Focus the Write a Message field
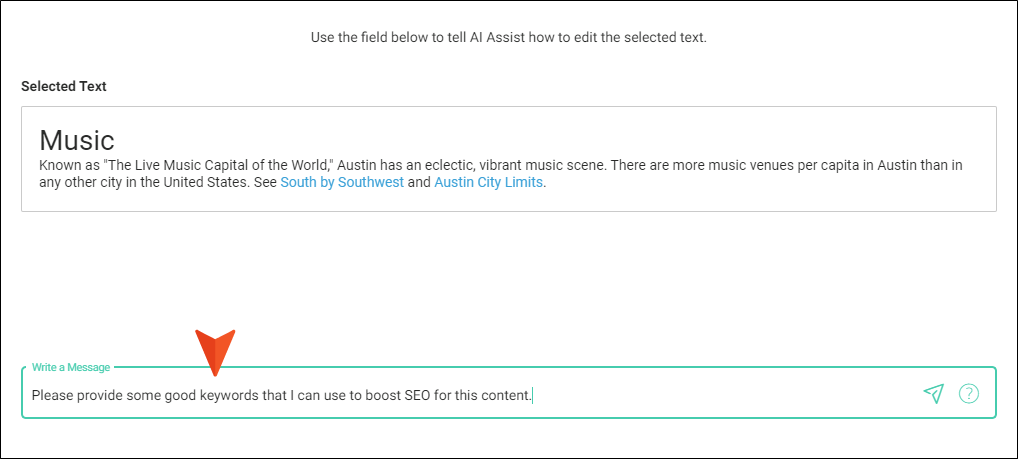 (508, 393)
